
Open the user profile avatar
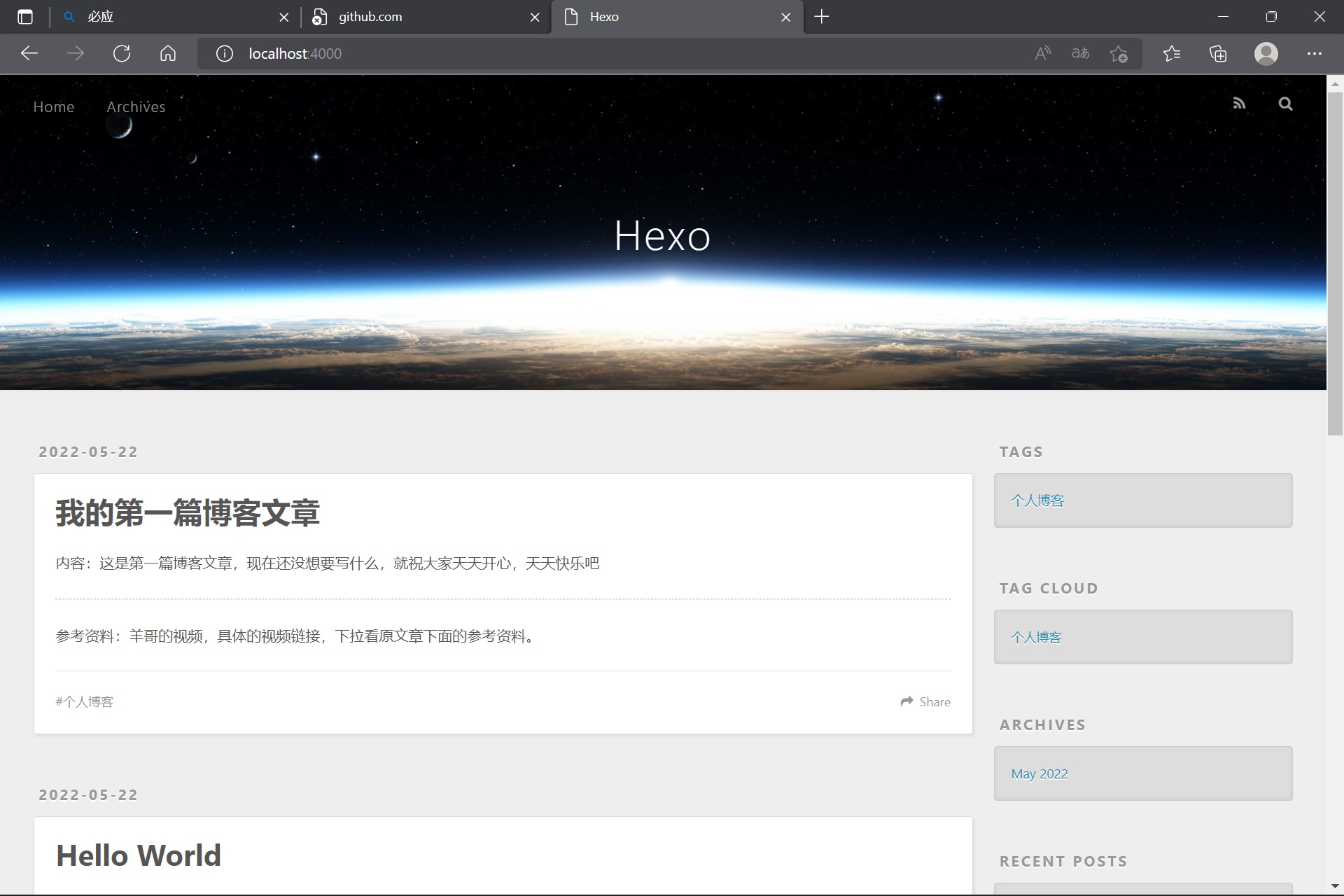(x=1266, y=54)
